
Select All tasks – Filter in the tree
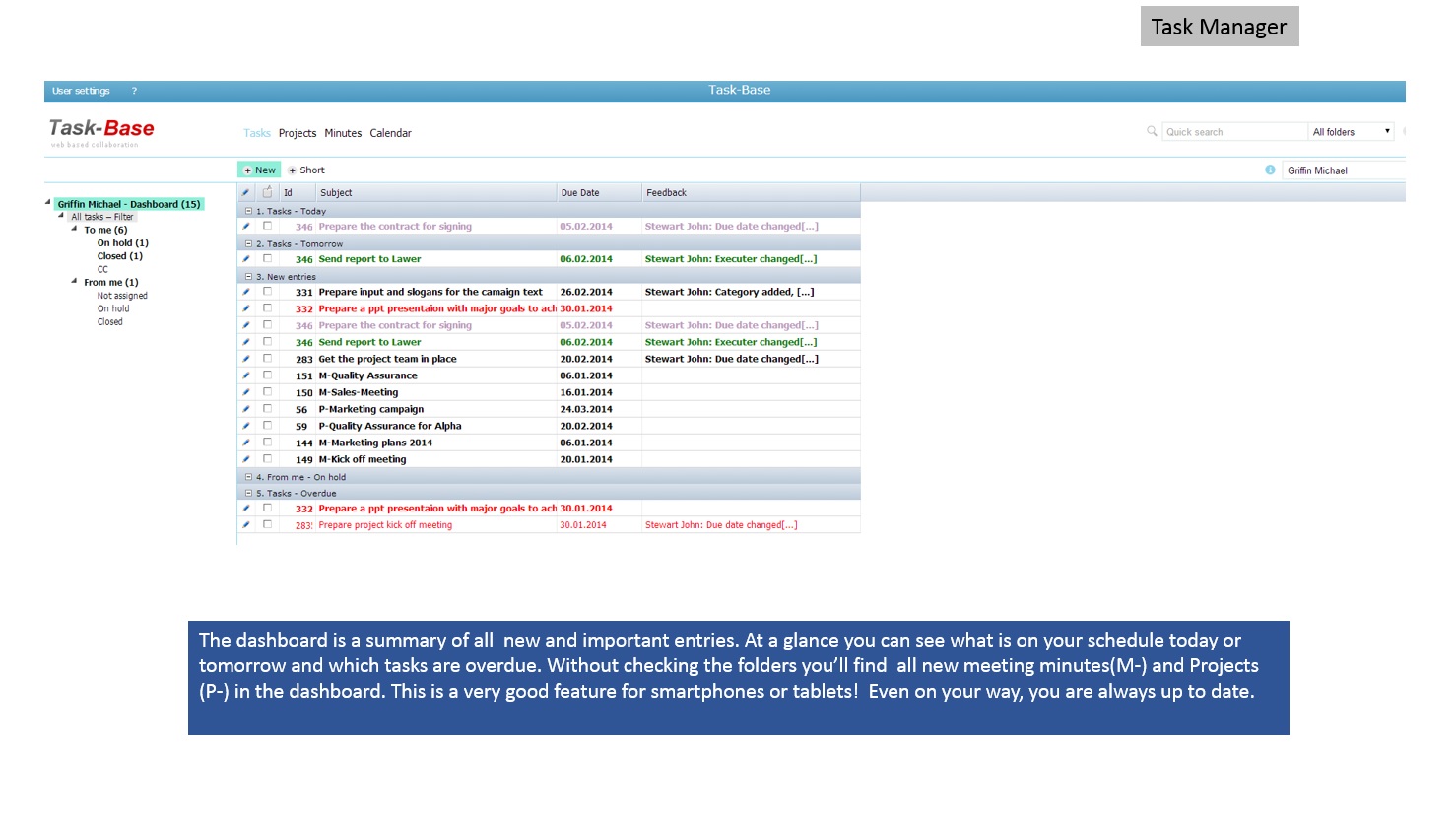102,217
